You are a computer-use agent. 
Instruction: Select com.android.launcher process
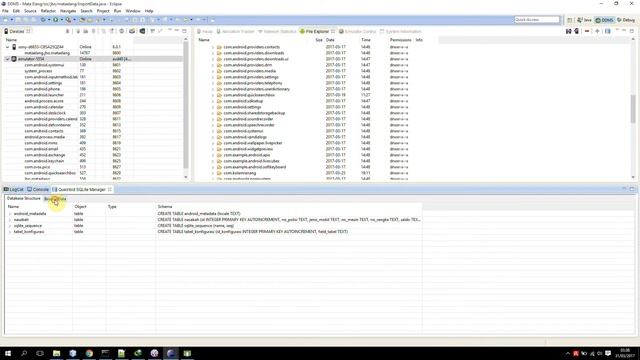(x=44, y=95)
